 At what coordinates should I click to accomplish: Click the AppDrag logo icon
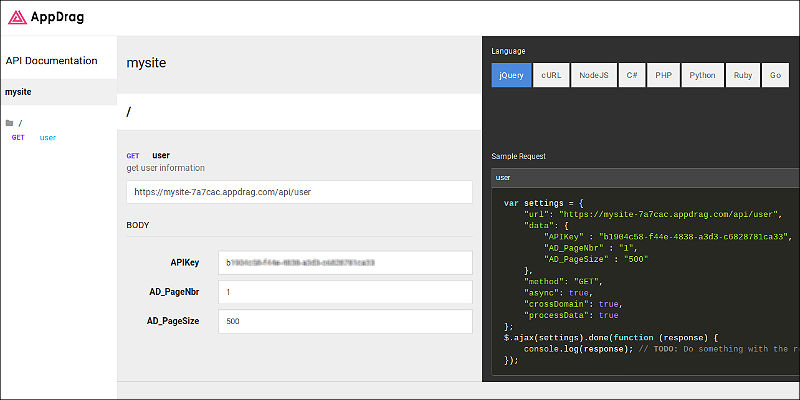17,16
